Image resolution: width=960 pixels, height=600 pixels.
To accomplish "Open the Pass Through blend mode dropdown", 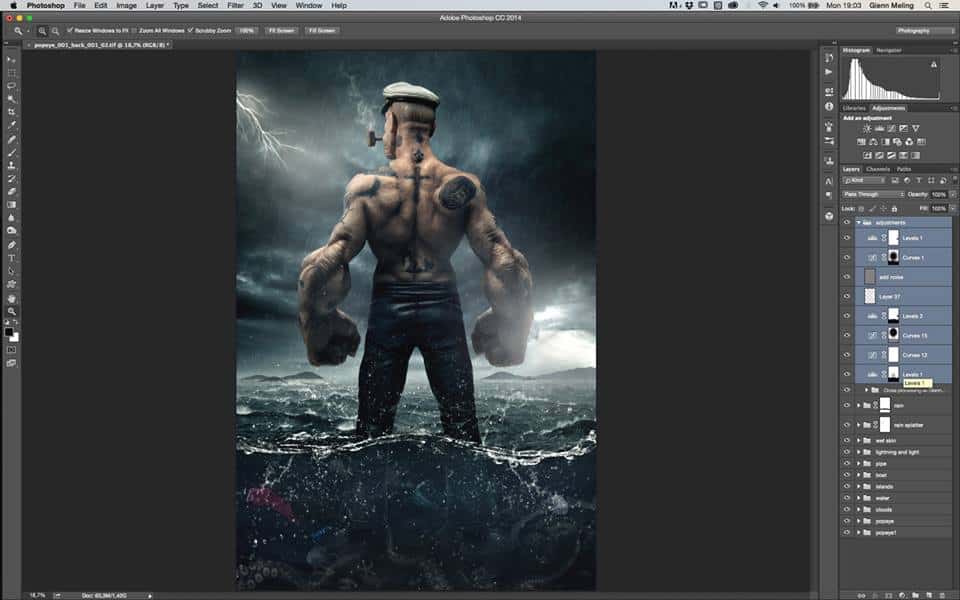I will coord(873,194).
